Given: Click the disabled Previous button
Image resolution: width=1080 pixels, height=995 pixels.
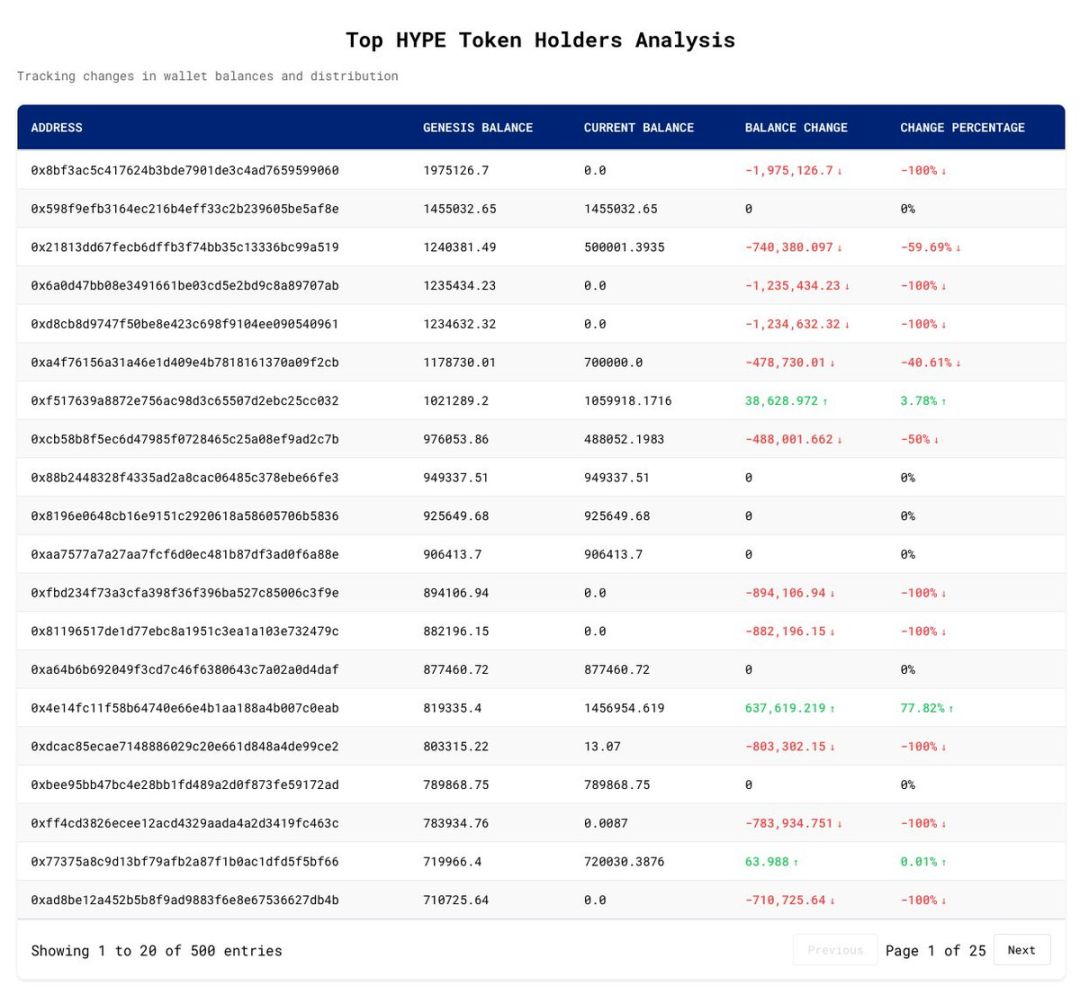Looking at the screenshot, I should [835, 950].
